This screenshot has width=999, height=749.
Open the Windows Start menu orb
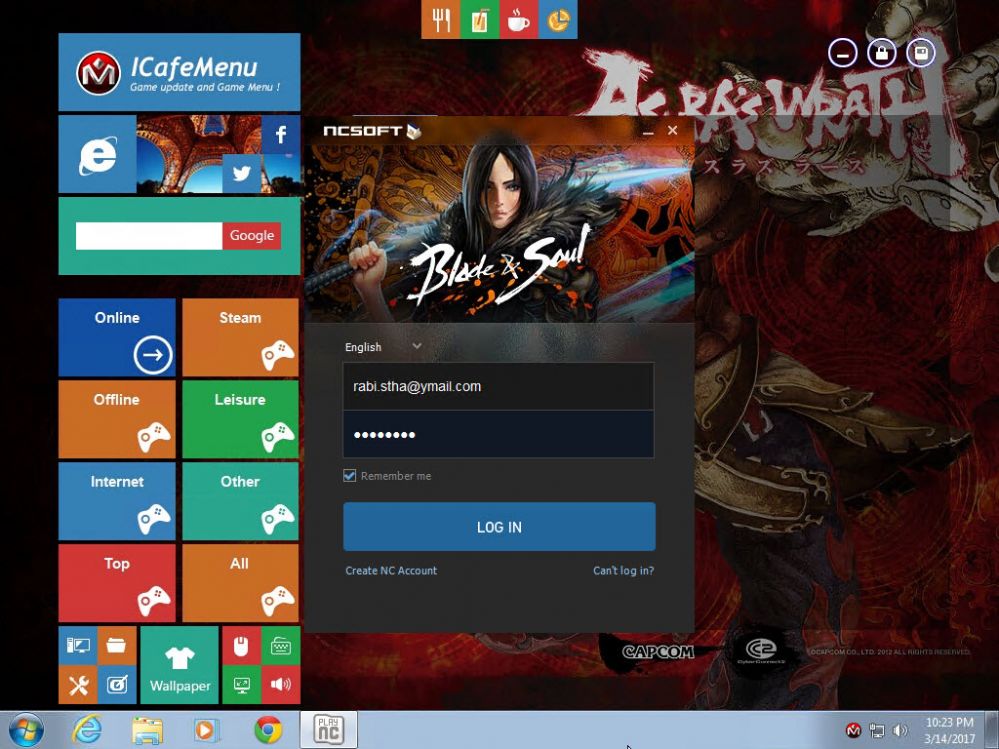(26, 730)
